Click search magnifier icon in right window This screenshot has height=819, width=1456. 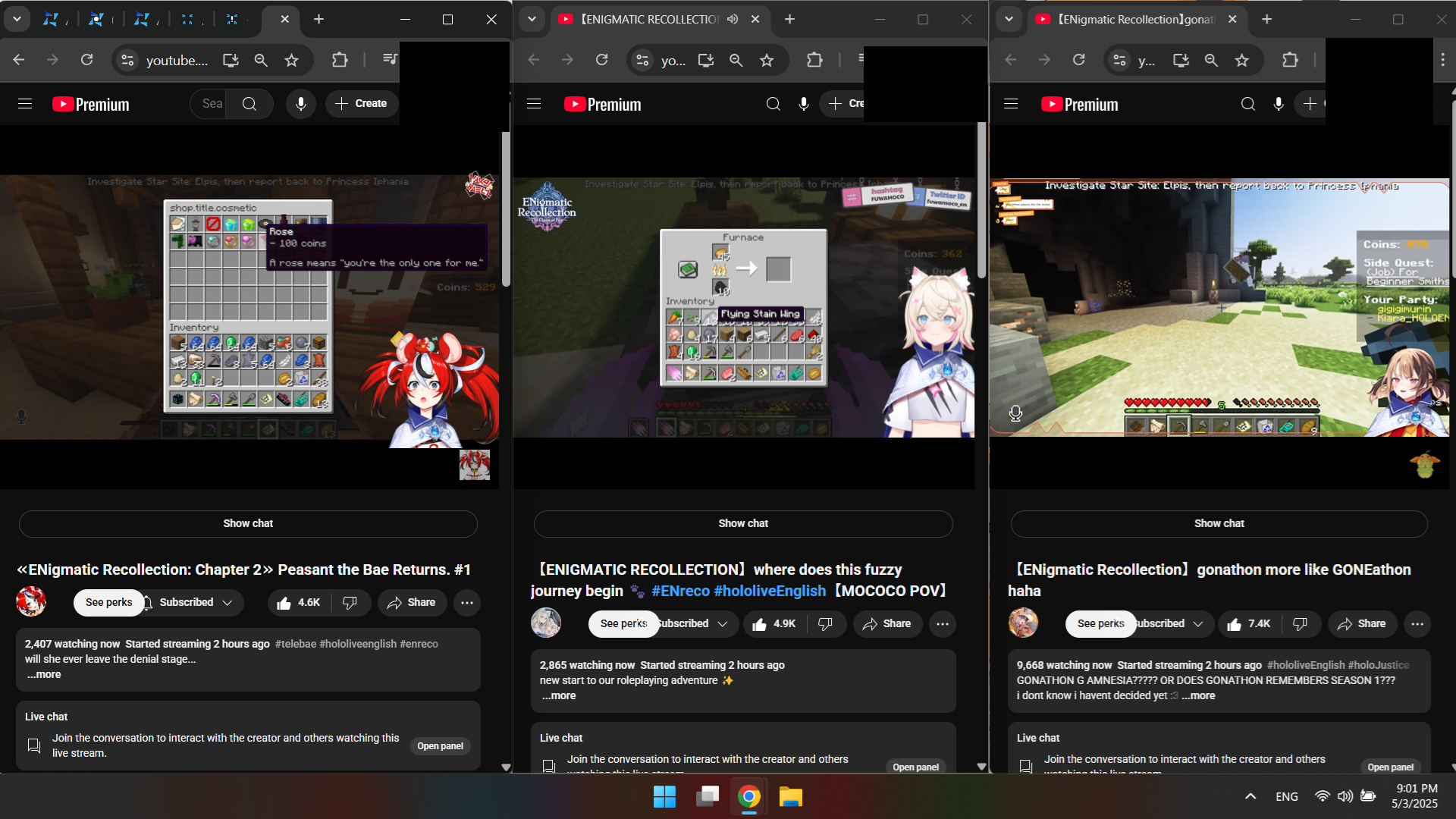pyautogui.click(x=1247, y=104)
